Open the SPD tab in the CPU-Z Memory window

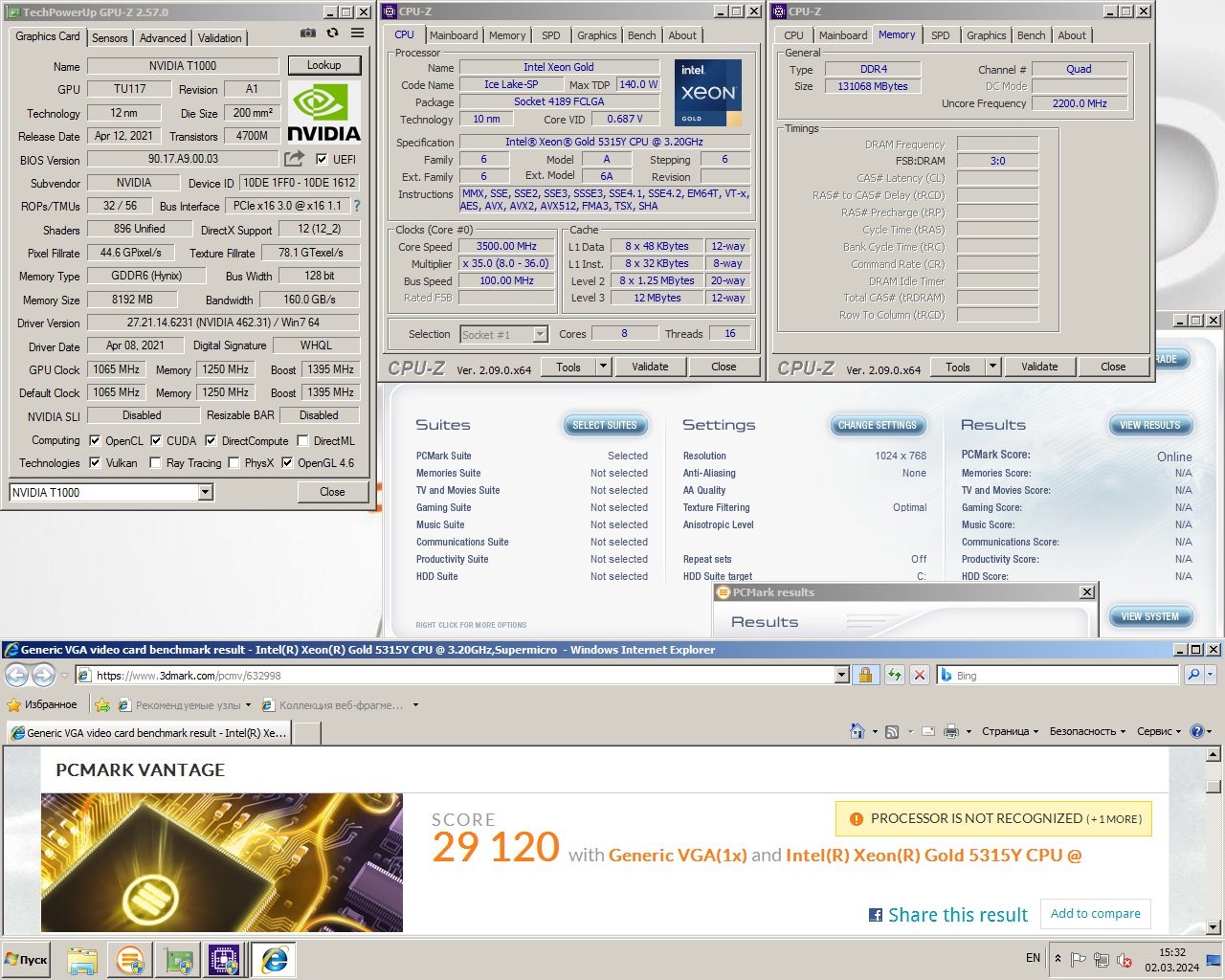tap(941, 35)
